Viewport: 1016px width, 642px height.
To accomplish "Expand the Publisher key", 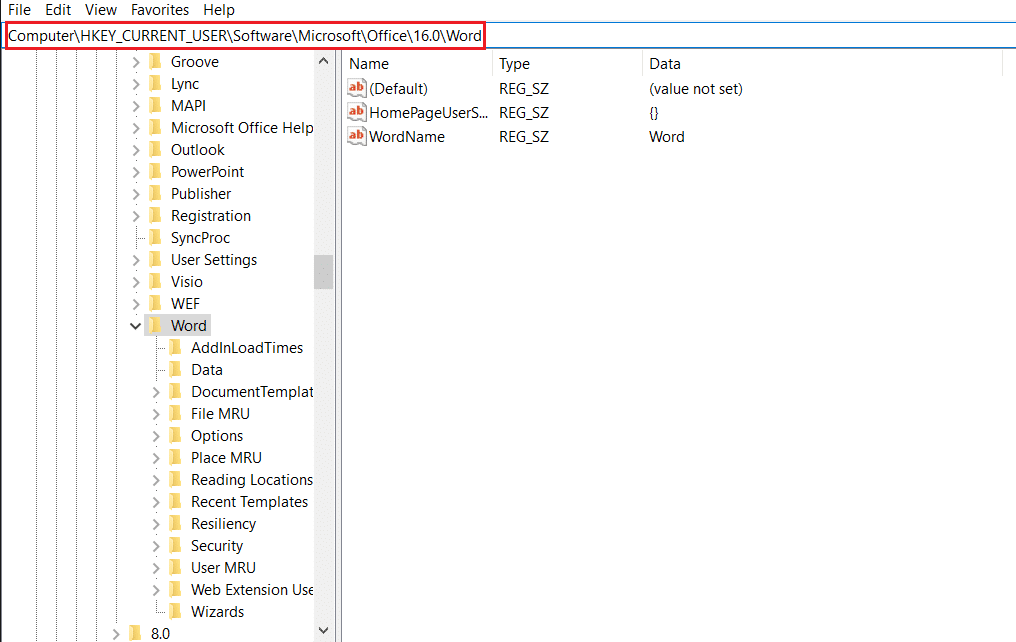I will (x=135, y=194).
